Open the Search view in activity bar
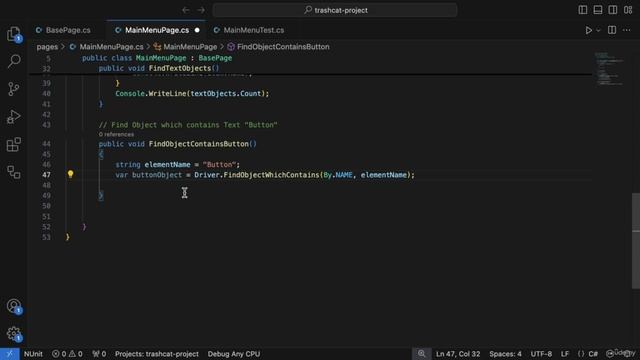 (x=14, y=61)
